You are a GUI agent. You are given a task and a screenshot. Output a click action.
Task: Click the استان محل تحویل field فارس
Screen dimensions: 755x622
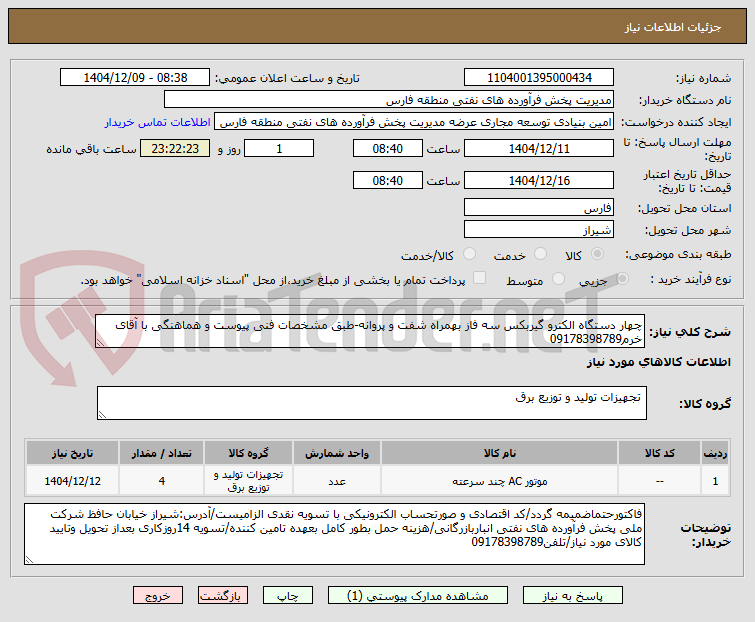539,207
